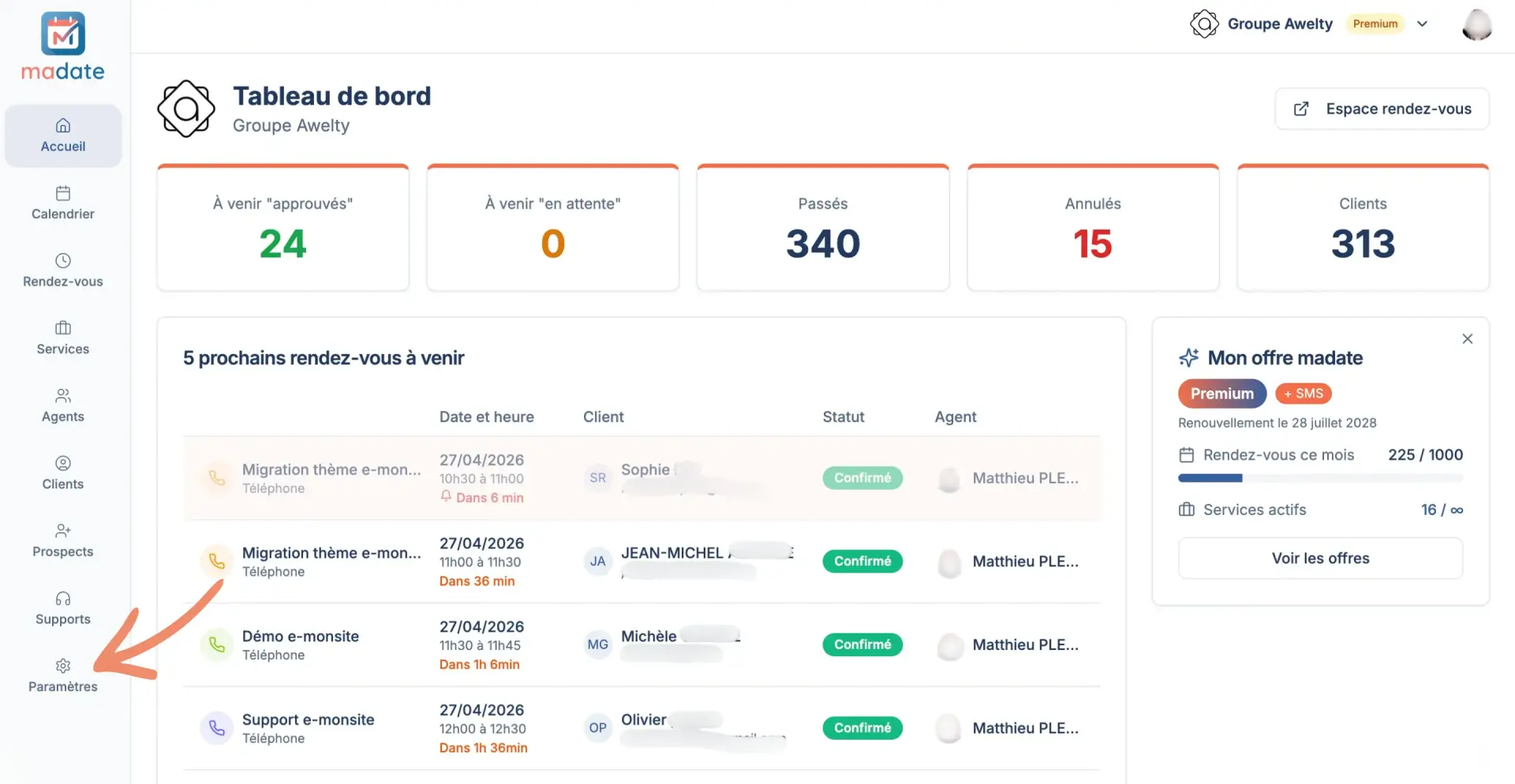The width and height of the screenshot is (1515, 784).
Task: Open the Passés 340 stat card
Action: click(823, 228)
